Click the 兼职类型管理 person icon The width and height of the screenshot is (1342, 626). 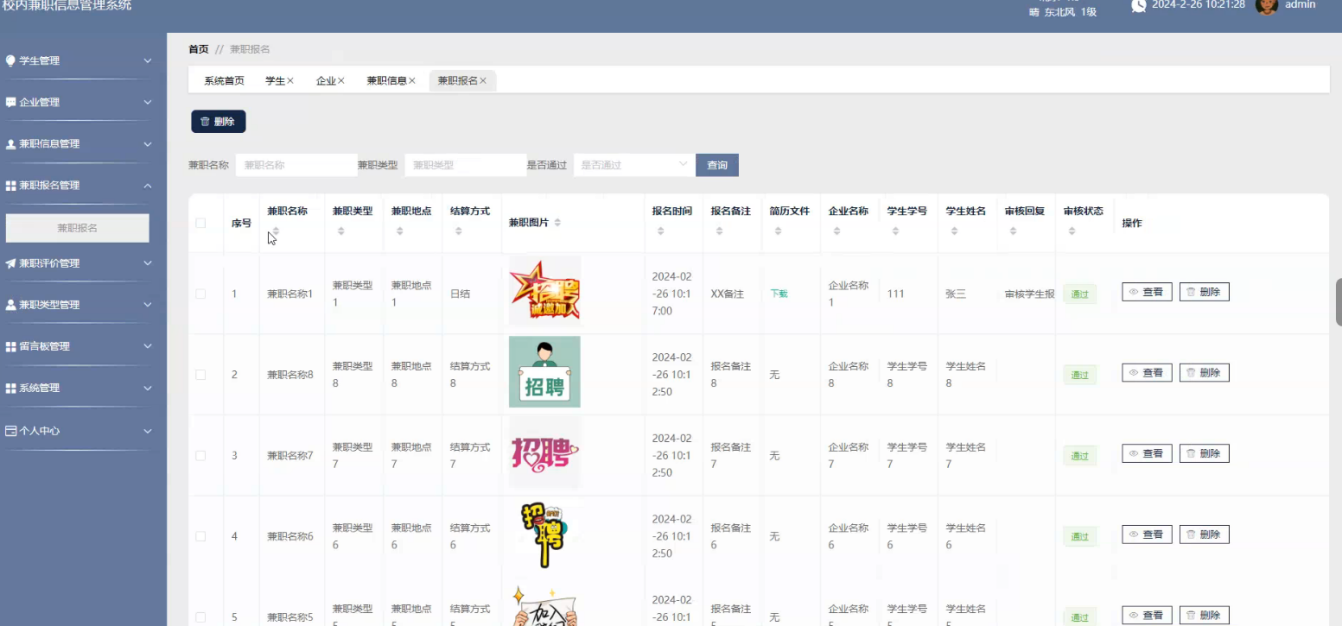11,305
